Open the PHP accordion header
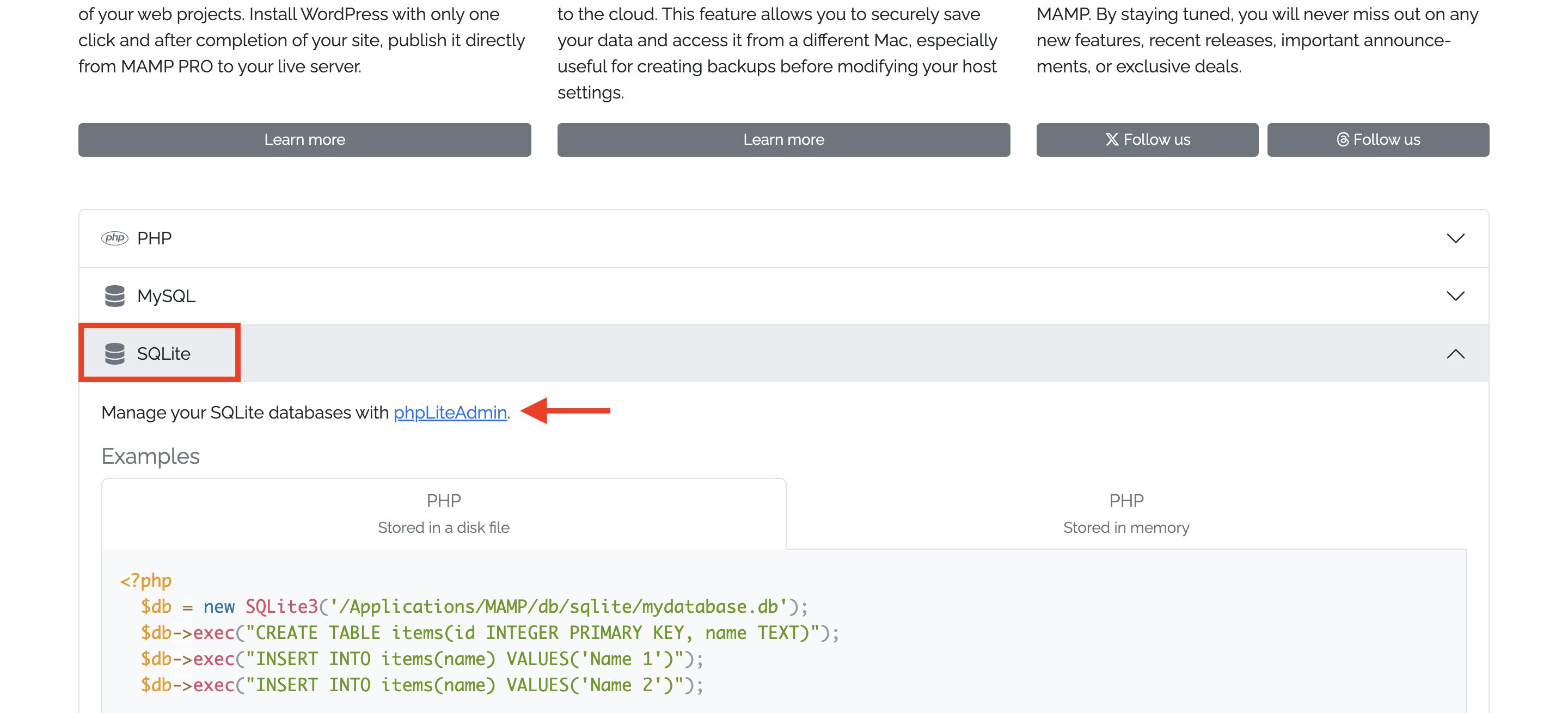 tap(783, 238)
